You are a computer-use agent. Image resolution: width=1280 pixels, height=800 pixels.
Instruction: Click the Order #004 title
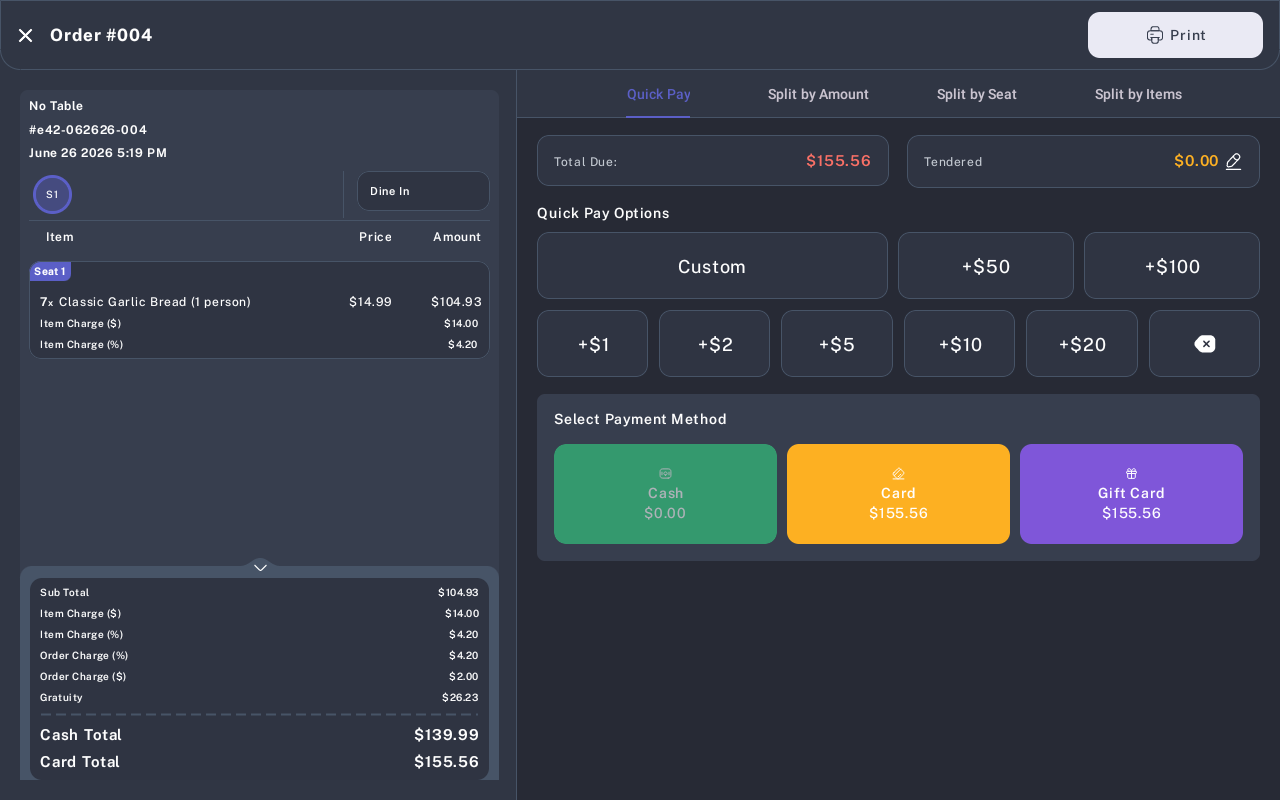(101, 35)
